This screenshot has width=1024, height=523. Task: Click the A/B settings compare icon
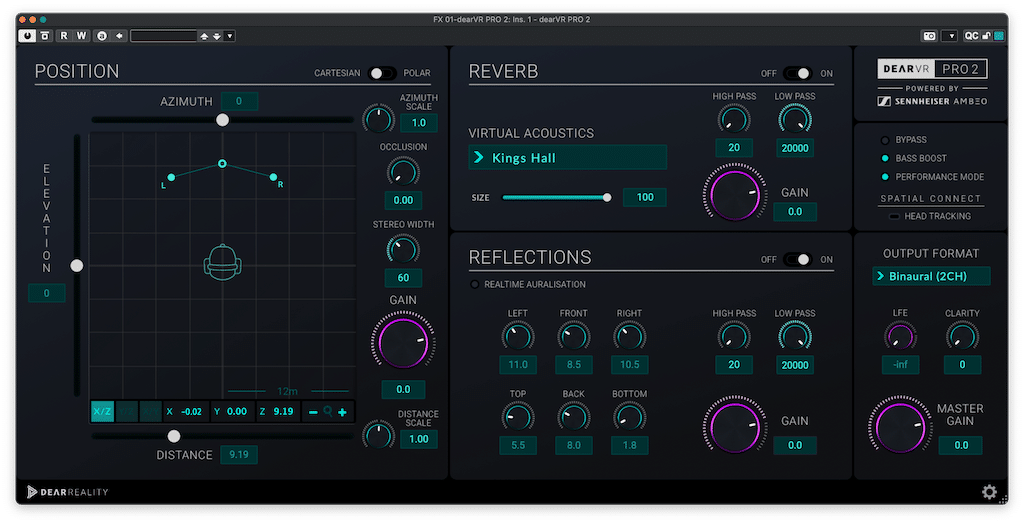[x=102, y=36]
